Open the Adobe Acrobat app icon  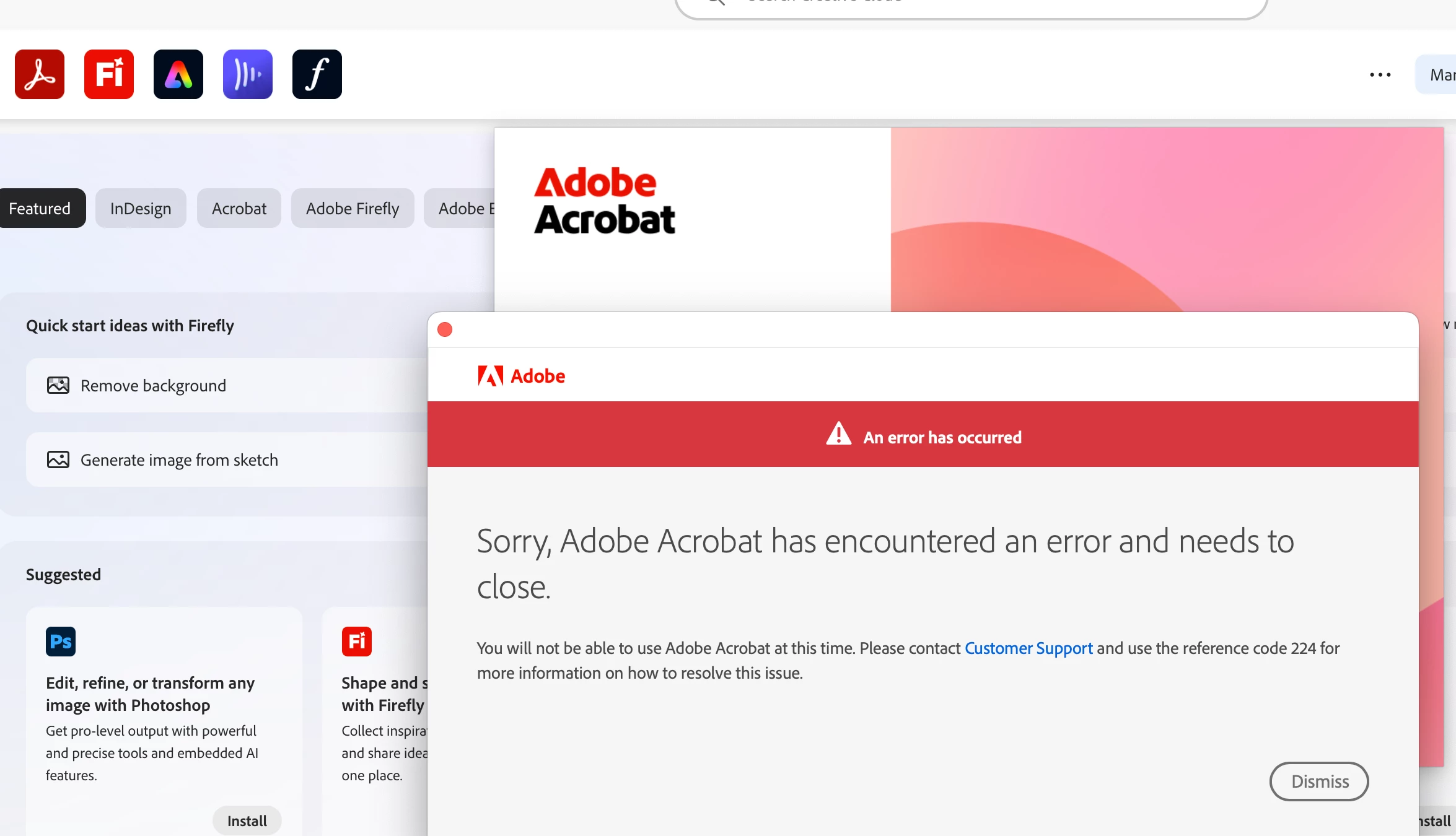(x=40, y=74)
